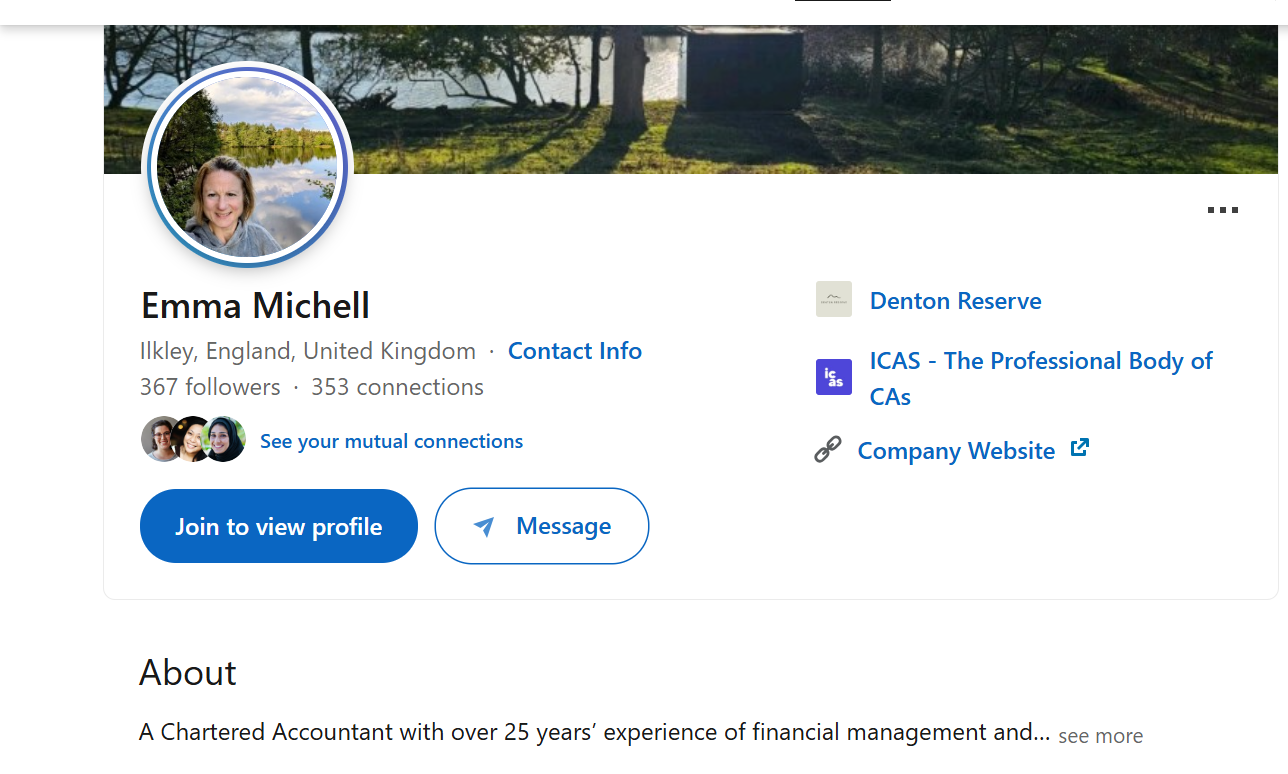
Task: See your mutual connections
Action: pyautogui.click(x=391, y=441)
